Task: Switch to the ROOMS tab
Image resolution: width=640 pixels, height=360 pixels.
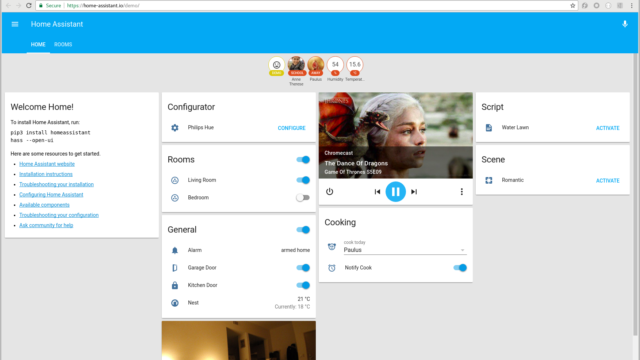Action: coord(63,44)
